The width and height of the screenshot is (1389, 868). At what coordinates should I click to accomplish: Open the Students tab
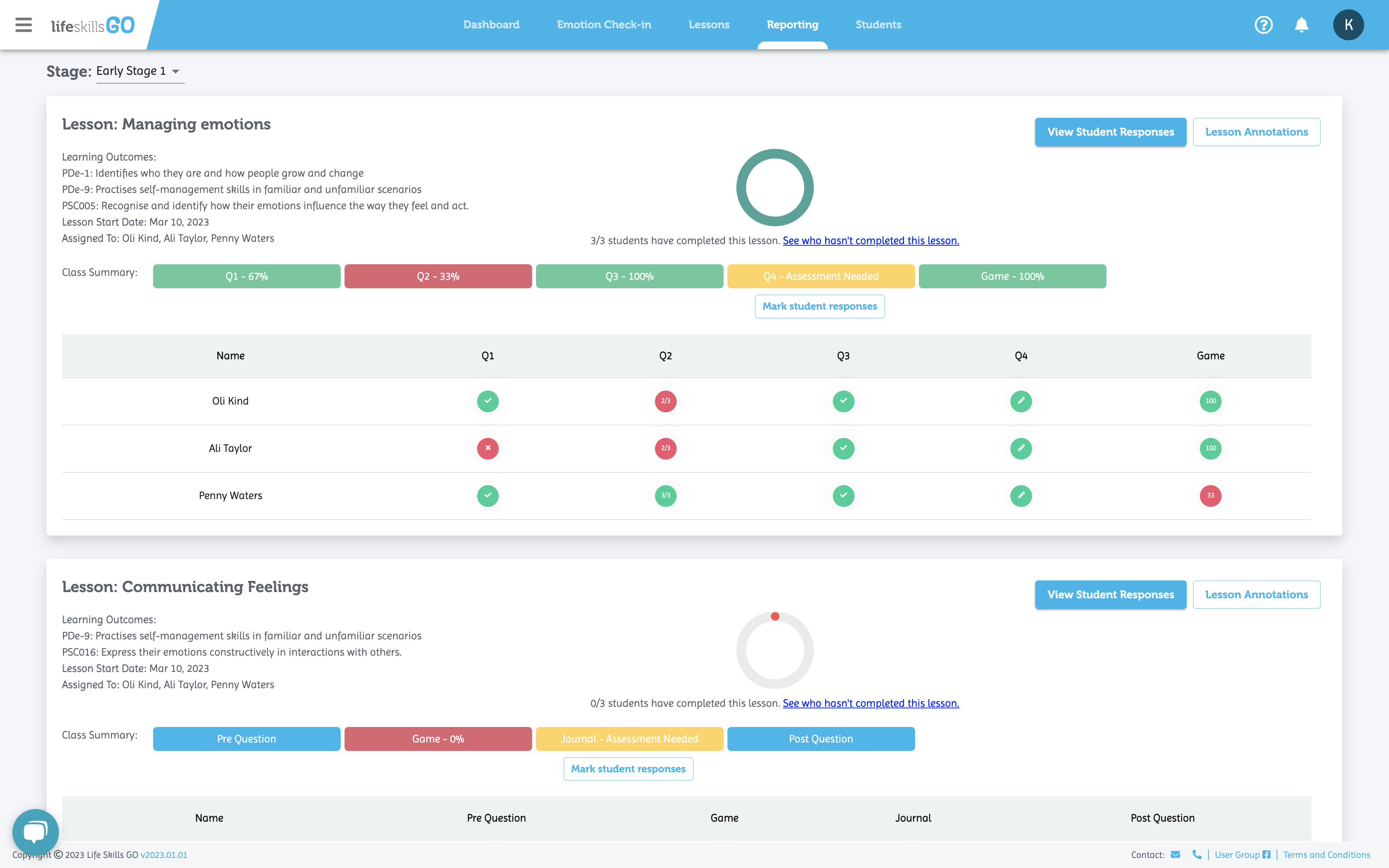877,25
